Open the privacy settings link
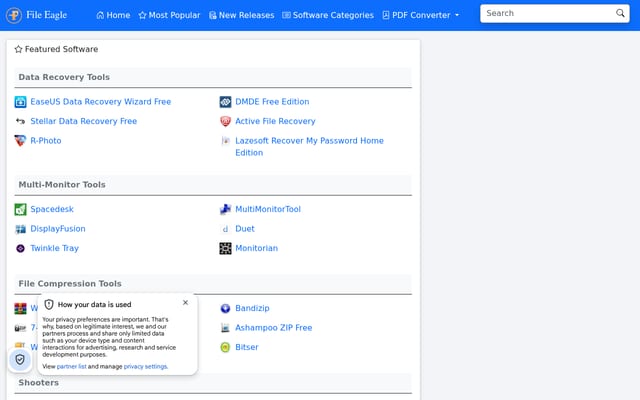640x400 pixels. 145,367
